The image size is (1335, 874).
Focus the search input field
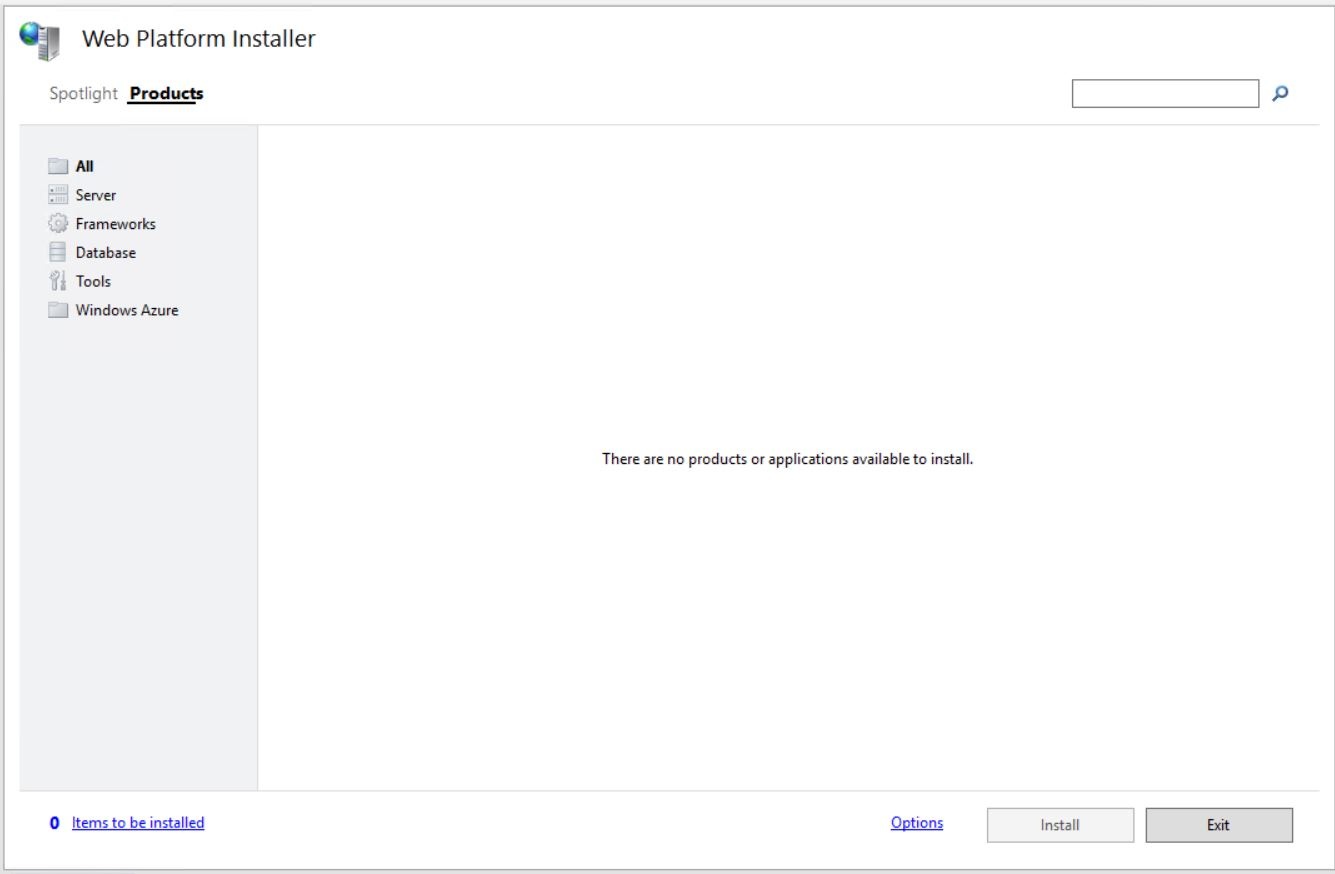[1165, 94]
